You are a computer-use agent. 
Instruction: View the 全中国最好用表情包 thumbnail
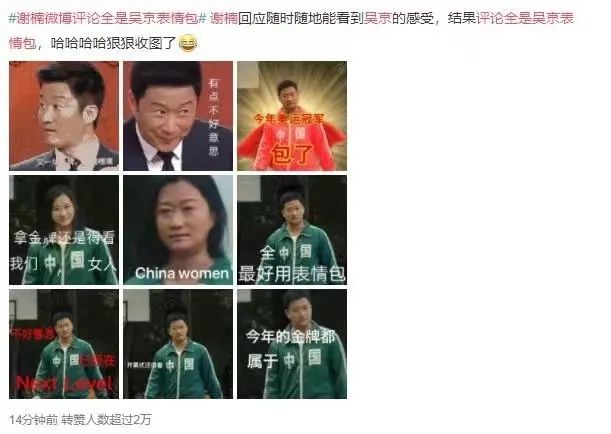point(292,230)
